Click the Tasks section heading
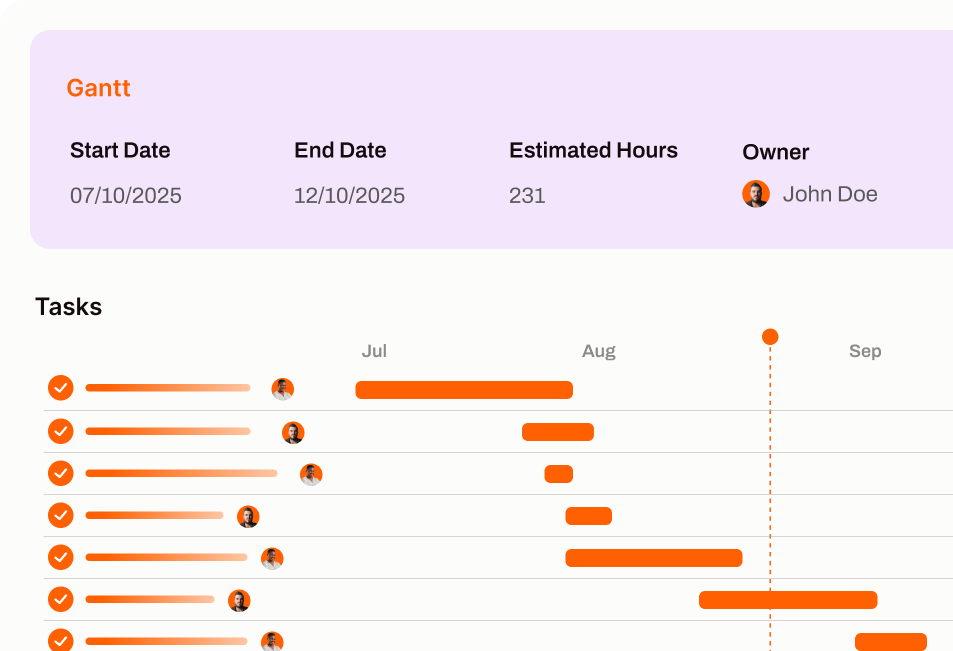The height and width of the screenshot is (651, 953). (68, 307)
